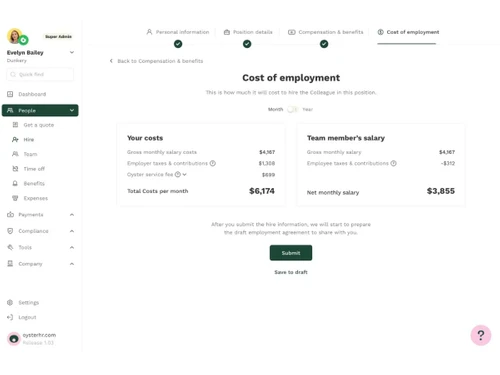Viewport: 500px width, 375px height.
Task: Click info icon next to Employee taxes & contributions
Action: (x=393, y=163)
